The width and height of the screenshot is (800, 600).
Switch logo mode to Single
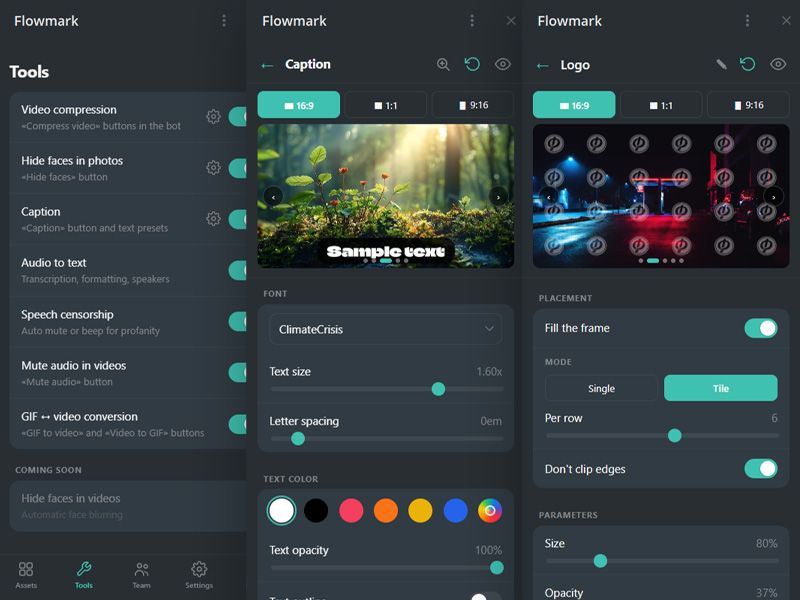tap(601, 388)
